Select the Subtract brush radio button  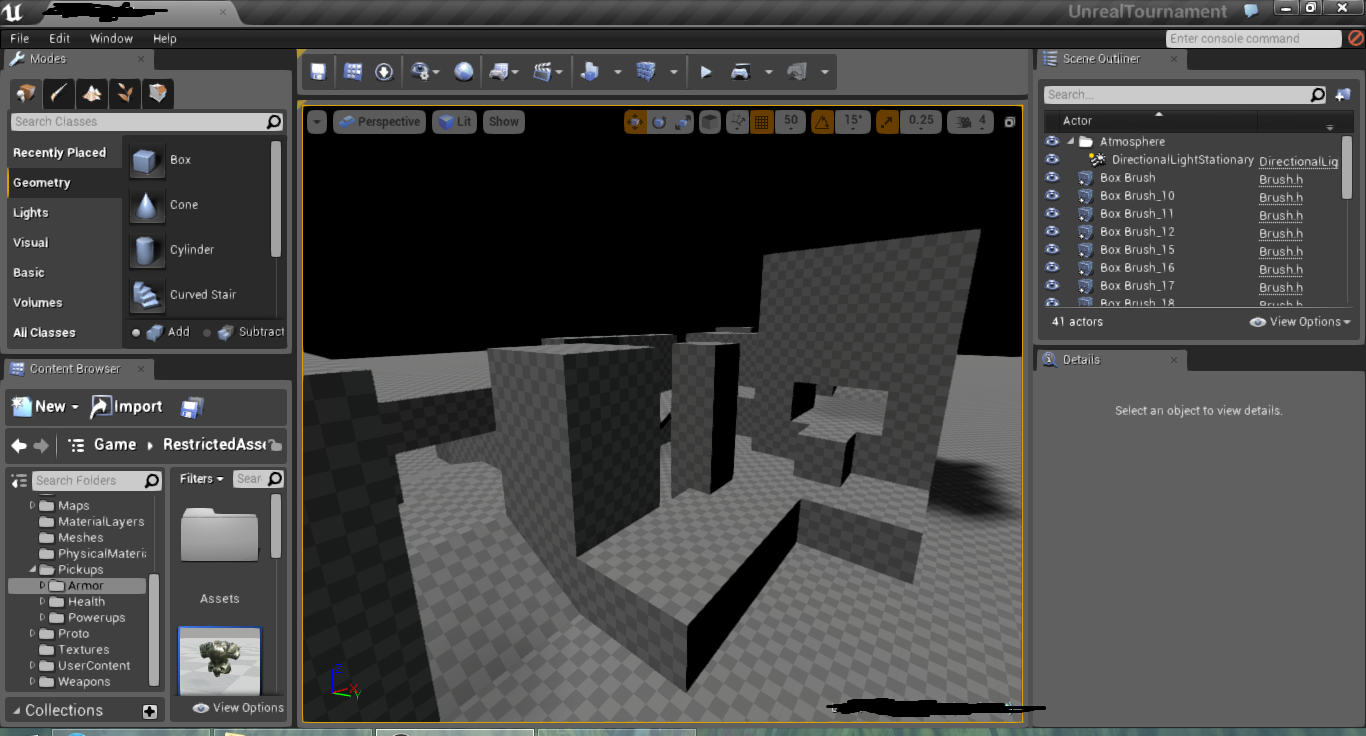[208, 333]
